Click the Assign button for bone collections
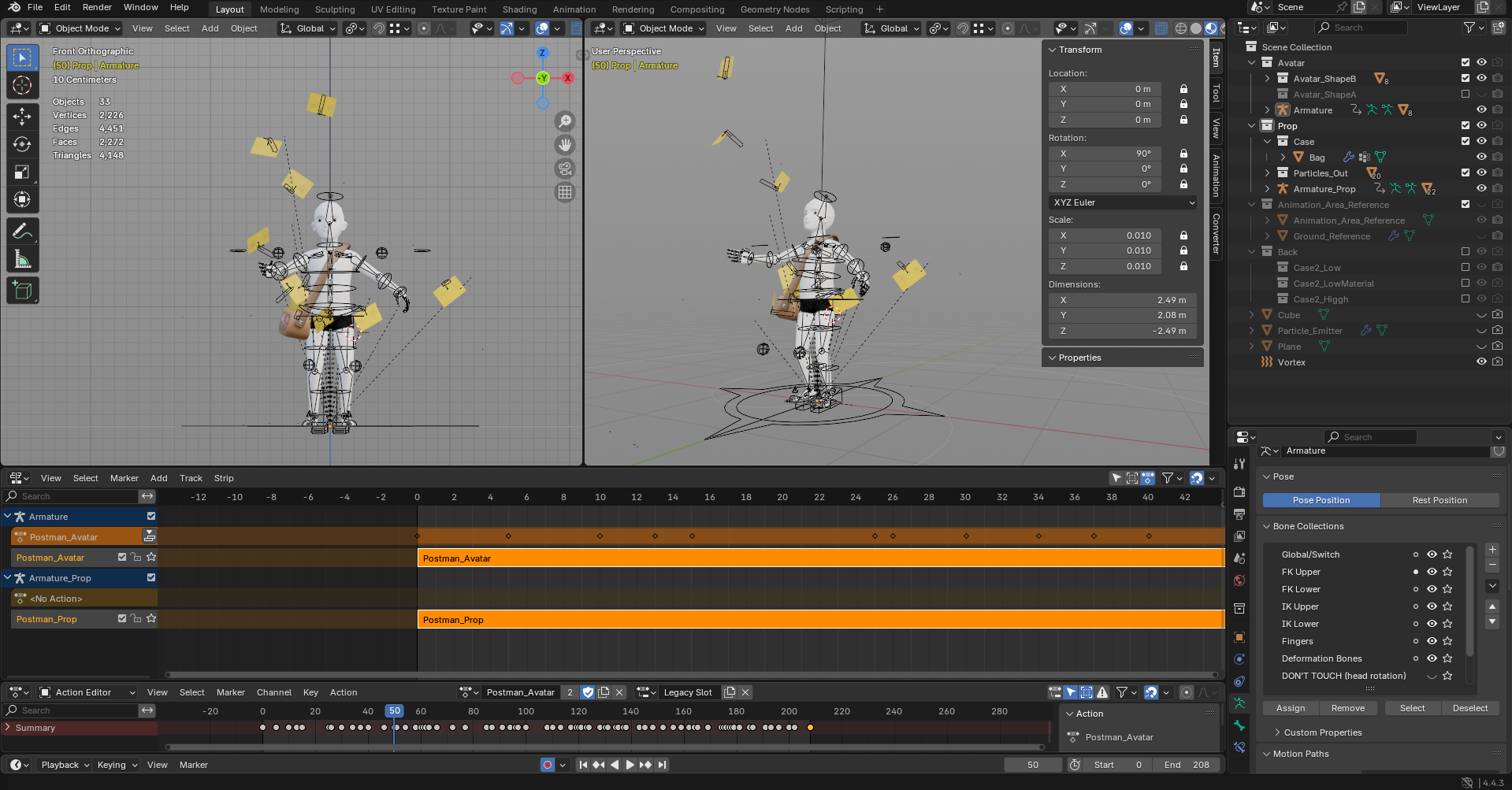The image size is (1512, 790). (1291, 708)
